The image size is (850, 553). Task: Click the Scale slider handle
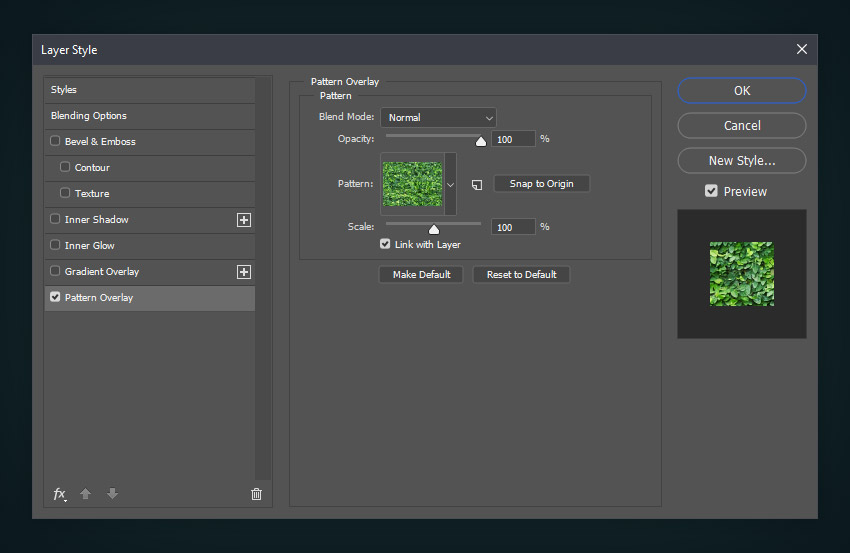[434, 229]
